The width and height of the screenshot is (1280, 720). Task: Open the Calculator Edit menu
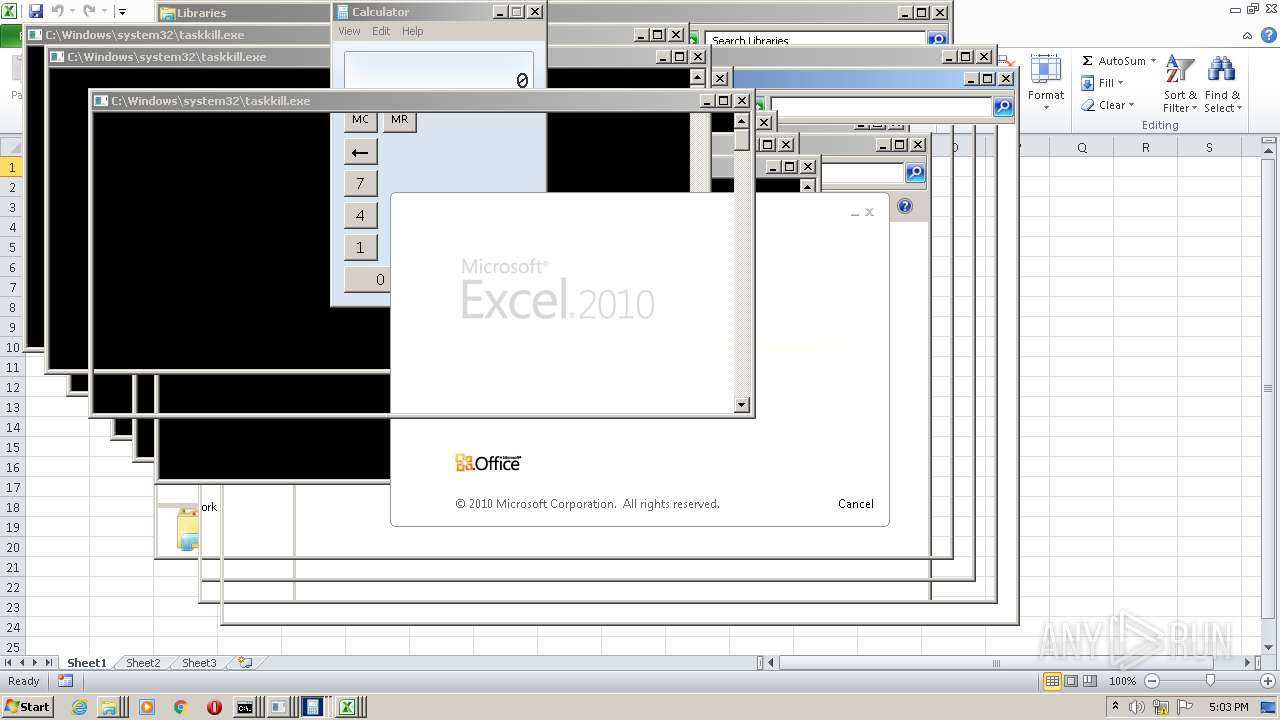(381, 31)
